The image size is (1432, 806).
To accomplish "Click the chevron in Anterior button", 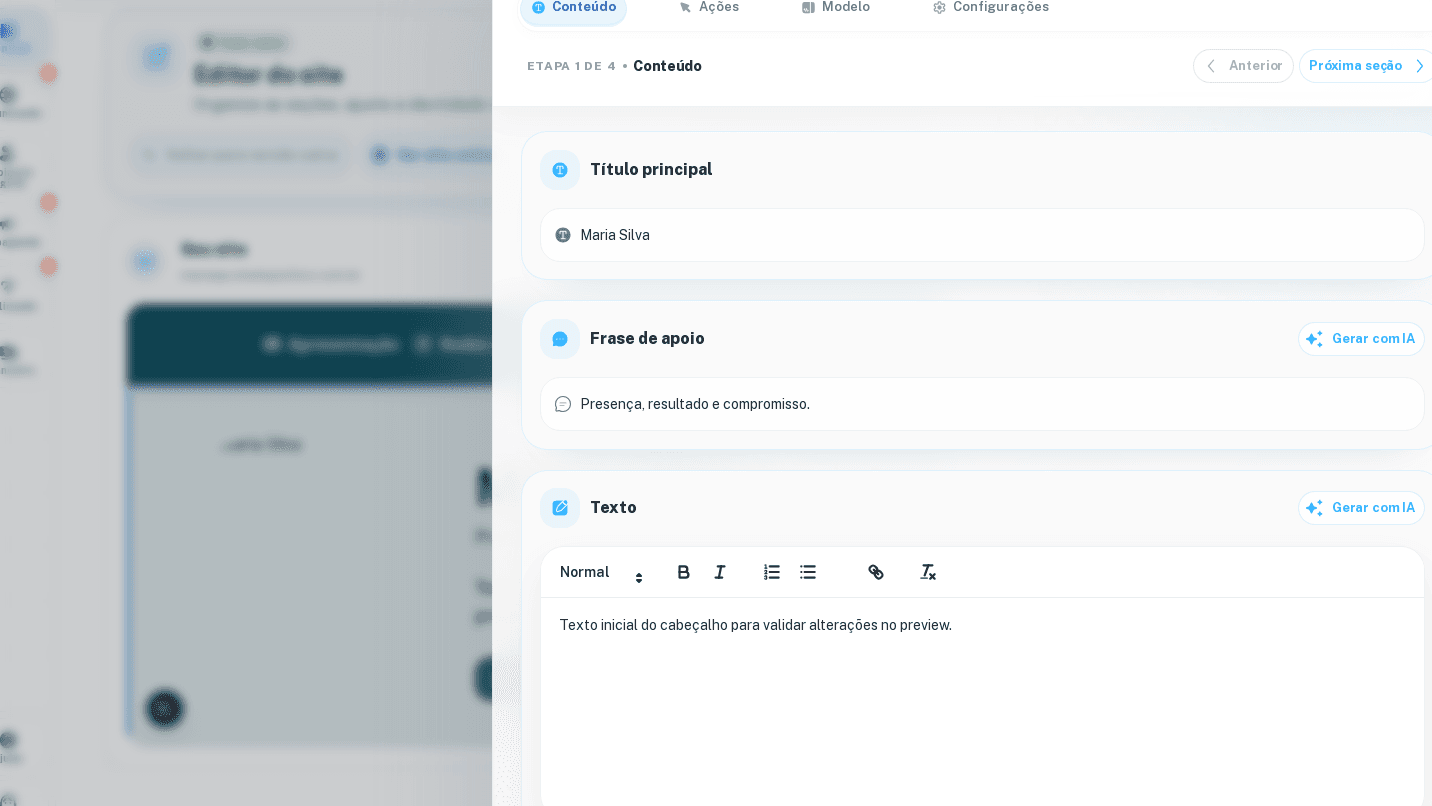I will pyautogui.click(x=1211, y=66).
